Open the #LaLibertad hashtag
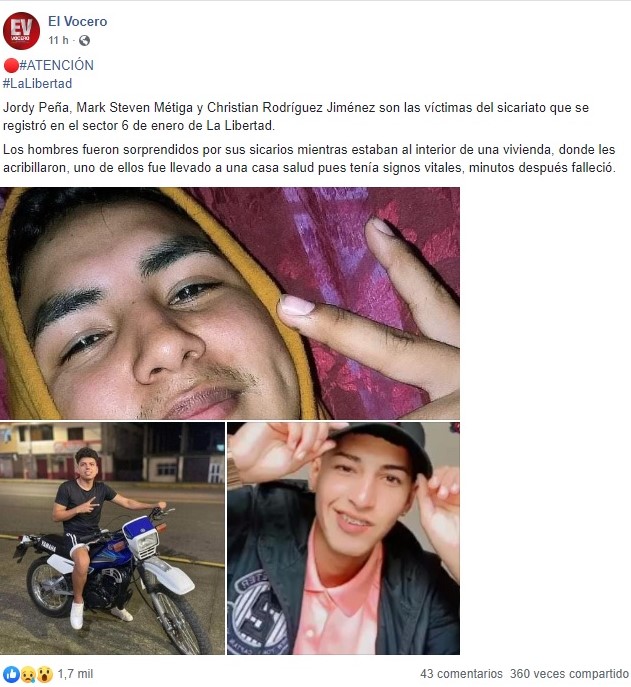The image size is (631, 687). point(37,83)
